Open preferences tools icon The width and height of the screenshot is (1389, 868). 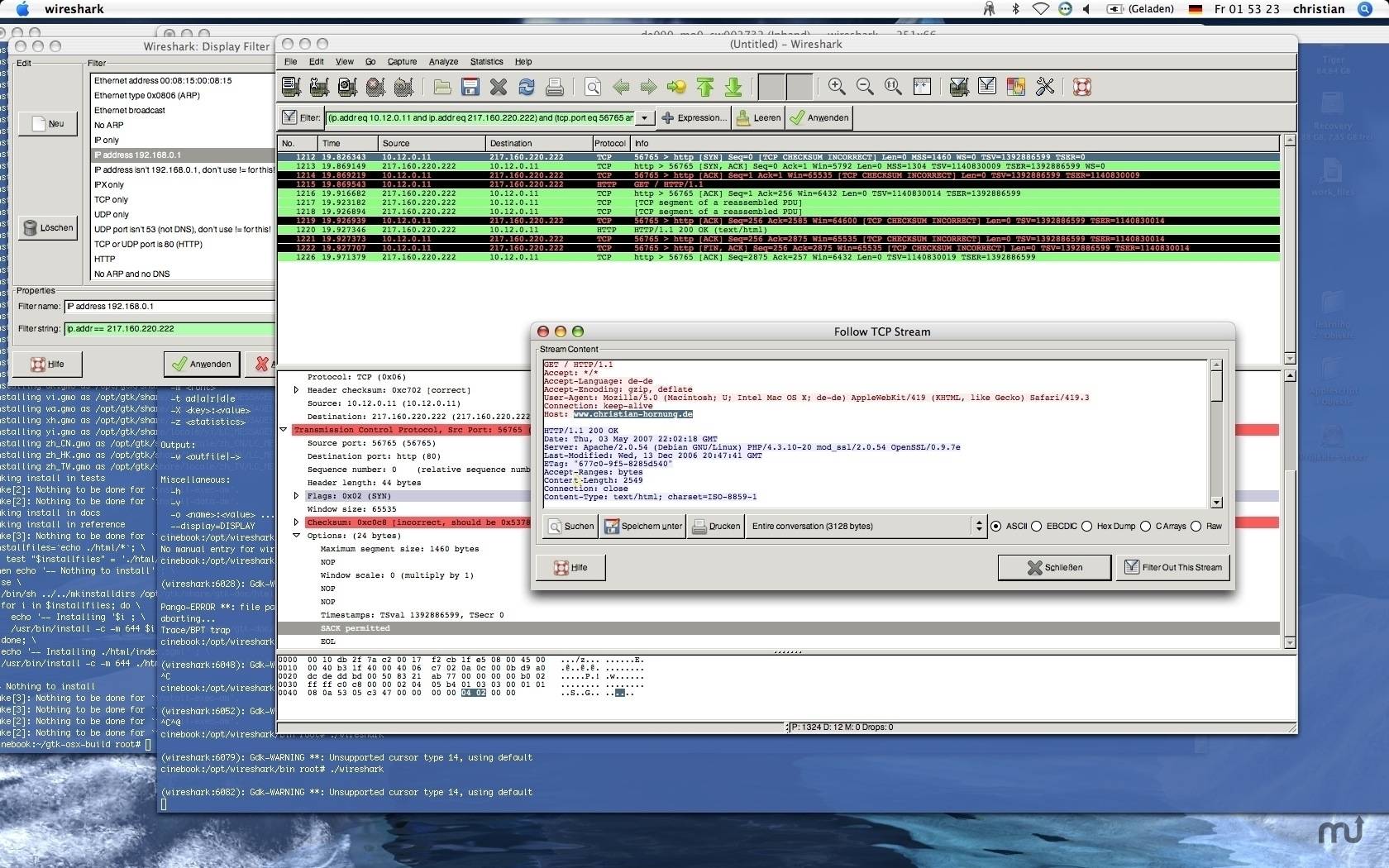click(x=1045, y=87)
